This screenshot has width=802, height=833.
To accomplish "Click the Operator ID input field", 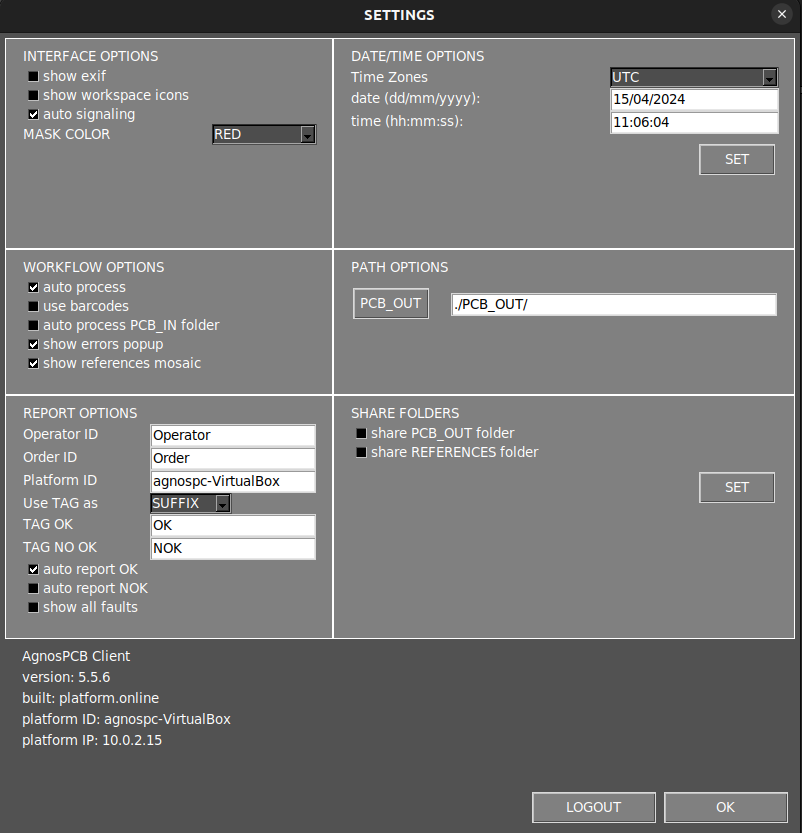I will coord(233,435).
